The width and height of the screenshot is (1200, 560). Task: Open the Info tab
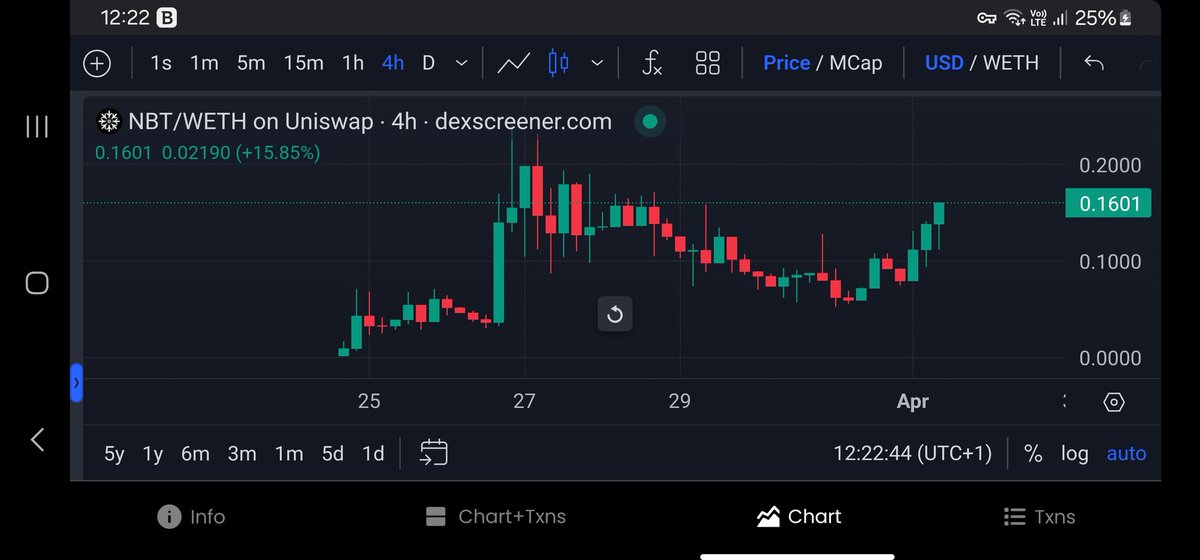pyautogui.click(x=191, y=517)
